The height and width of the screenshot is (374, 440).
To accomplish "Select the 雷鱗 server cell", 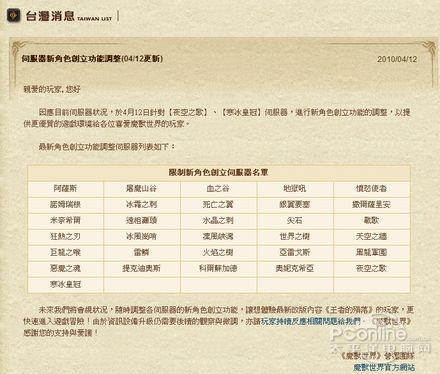I will click(141, 253).
